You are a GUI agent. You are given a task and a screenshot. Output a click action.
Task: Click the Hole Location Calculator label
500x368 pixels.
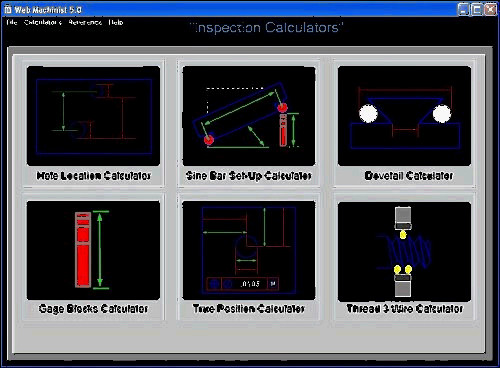[x=94, y=176]
